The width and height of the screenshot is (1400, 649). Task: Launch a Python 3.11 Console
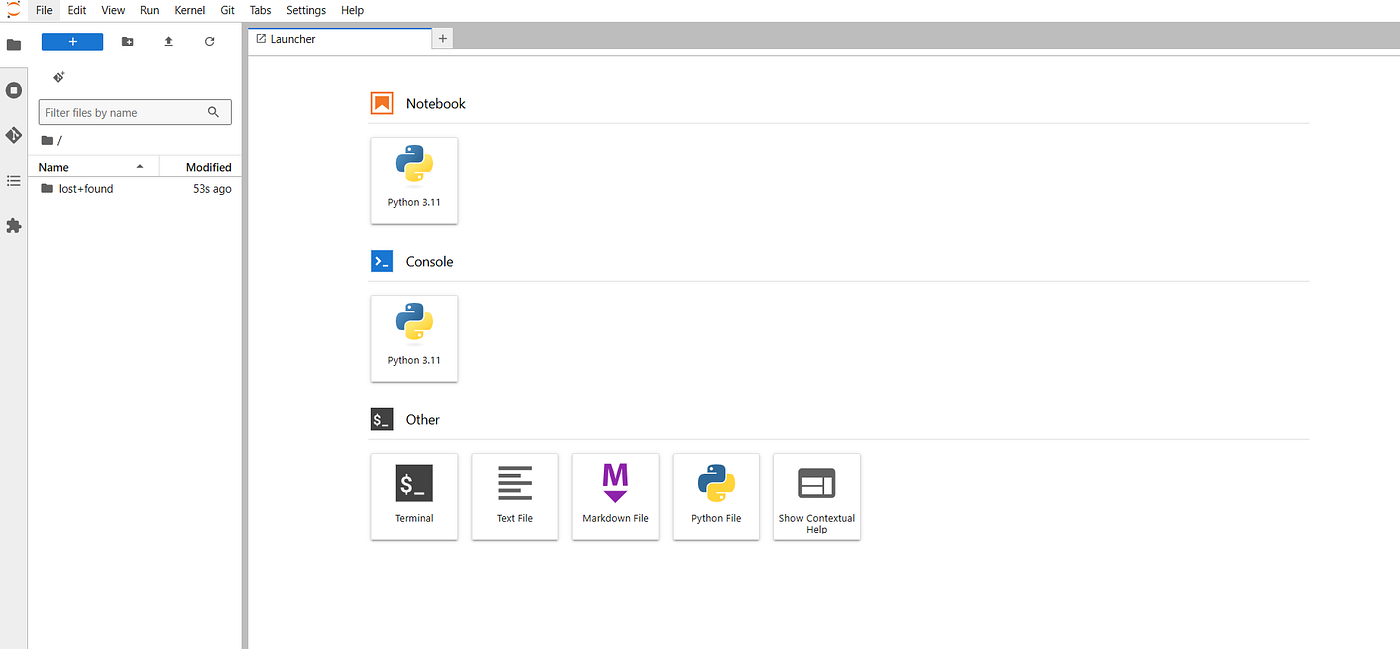(414, 339)
